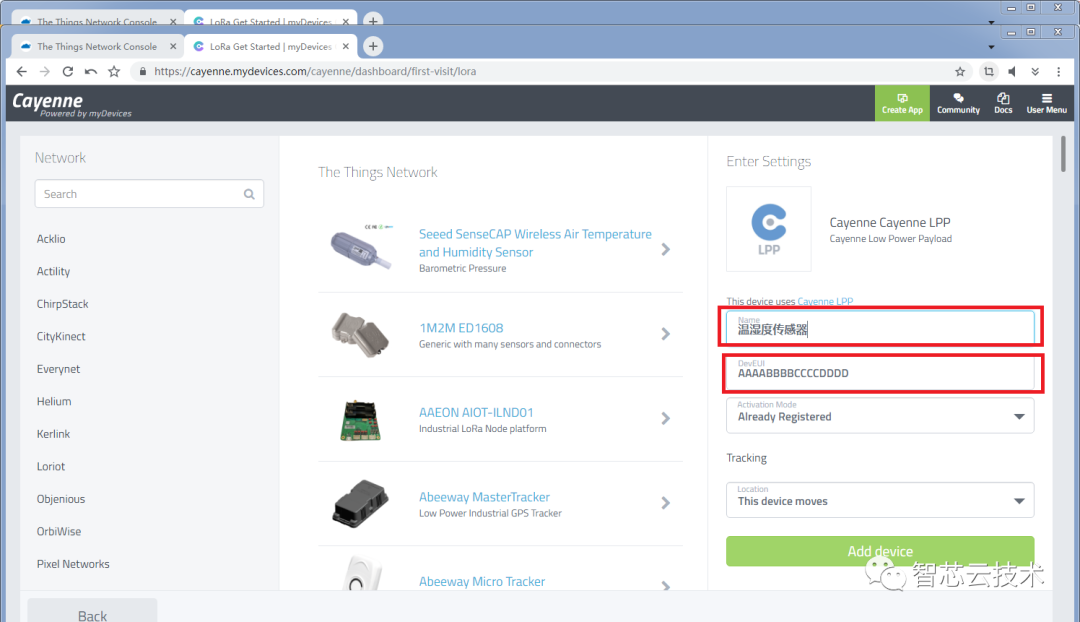This screenshot has height=622, width=1080.
Task: Select the Actility network
Action: tap(53, 271)
